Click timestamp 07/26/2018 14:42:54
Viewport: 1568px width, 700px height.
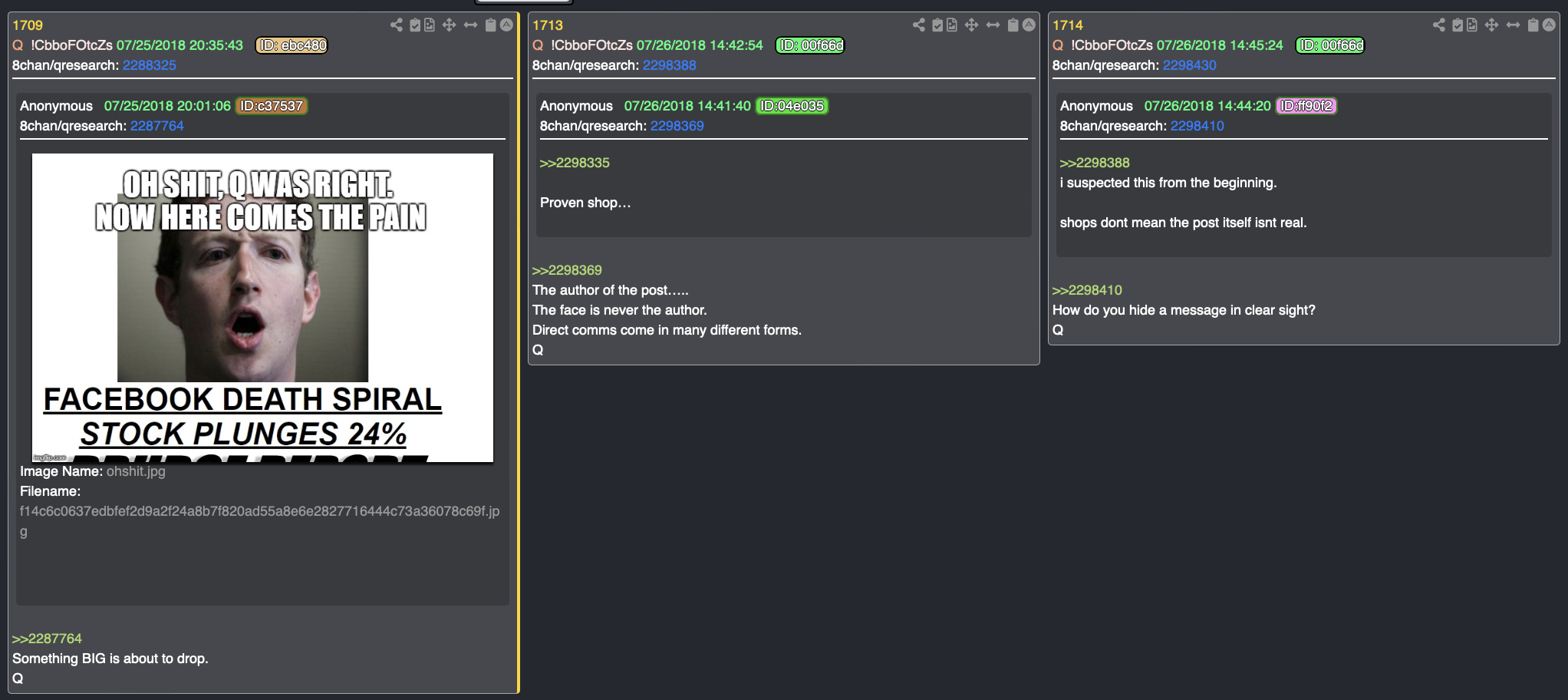pos(700,45)
